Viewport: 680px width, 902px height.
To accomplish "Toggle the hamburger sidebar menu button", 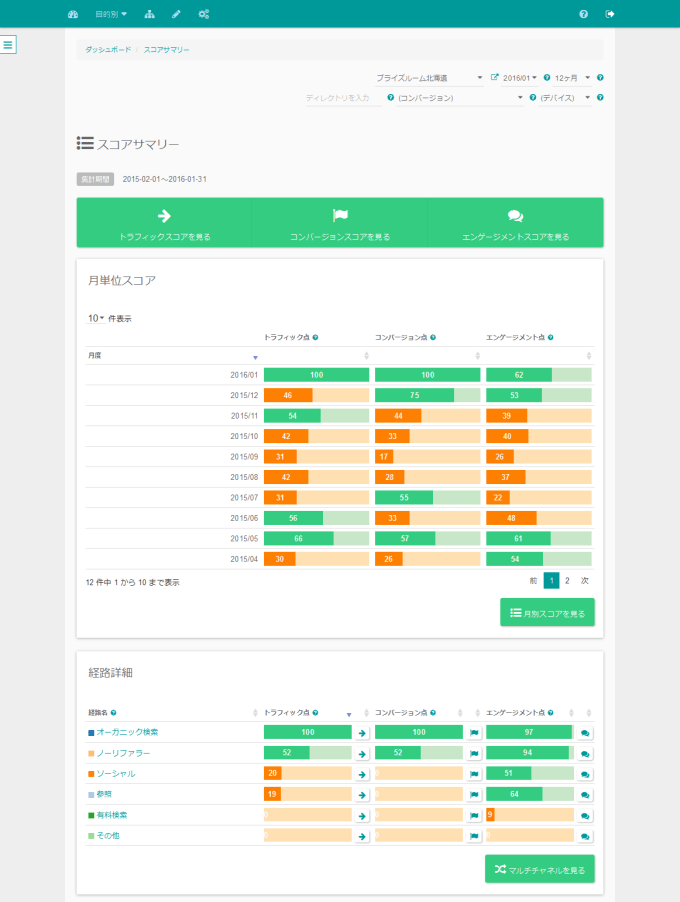I will click(x=8, y=45).
